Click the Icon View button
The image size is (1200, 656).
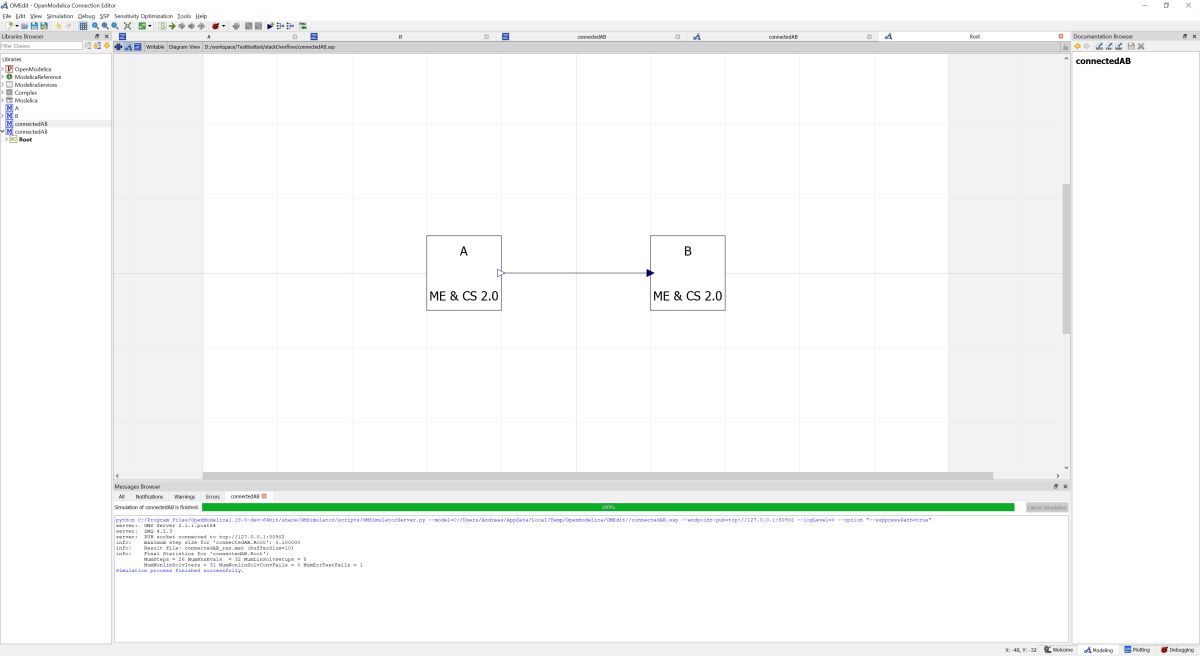(x=120, y=46)
